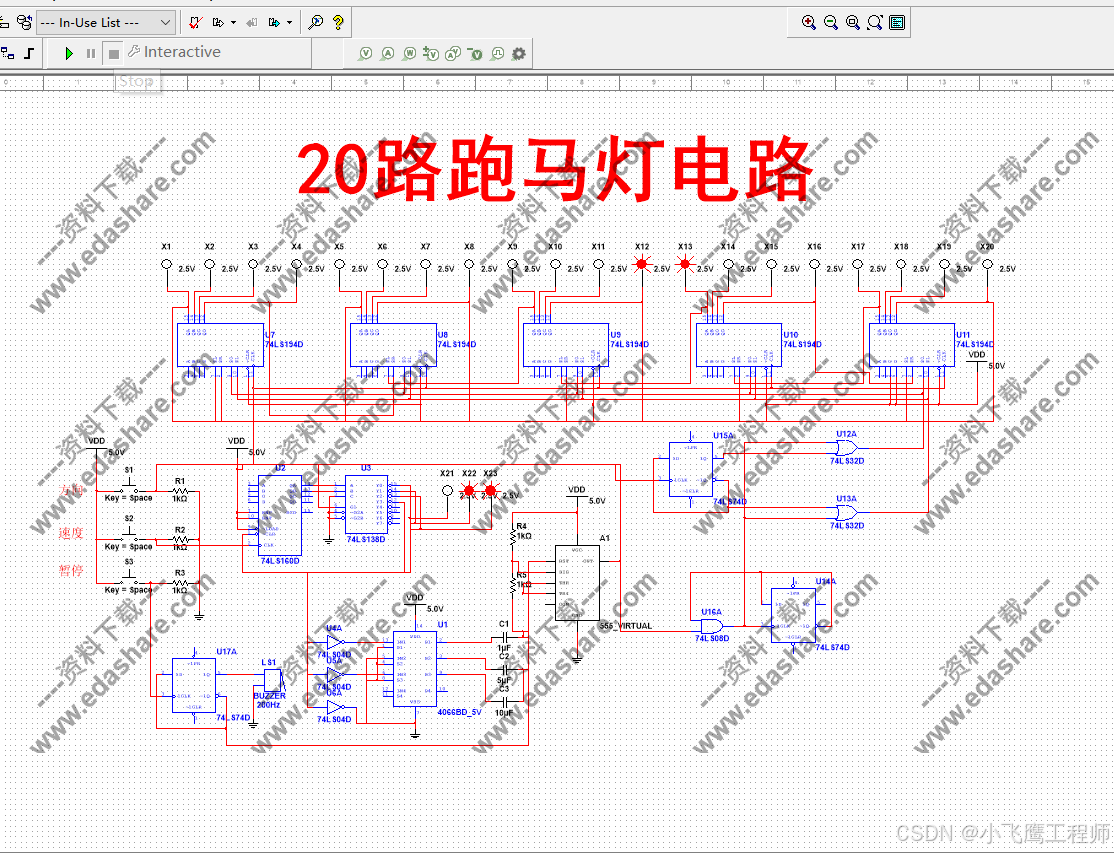Select the Voltage probe
1114x853 pixels.
tap(365, 53)
